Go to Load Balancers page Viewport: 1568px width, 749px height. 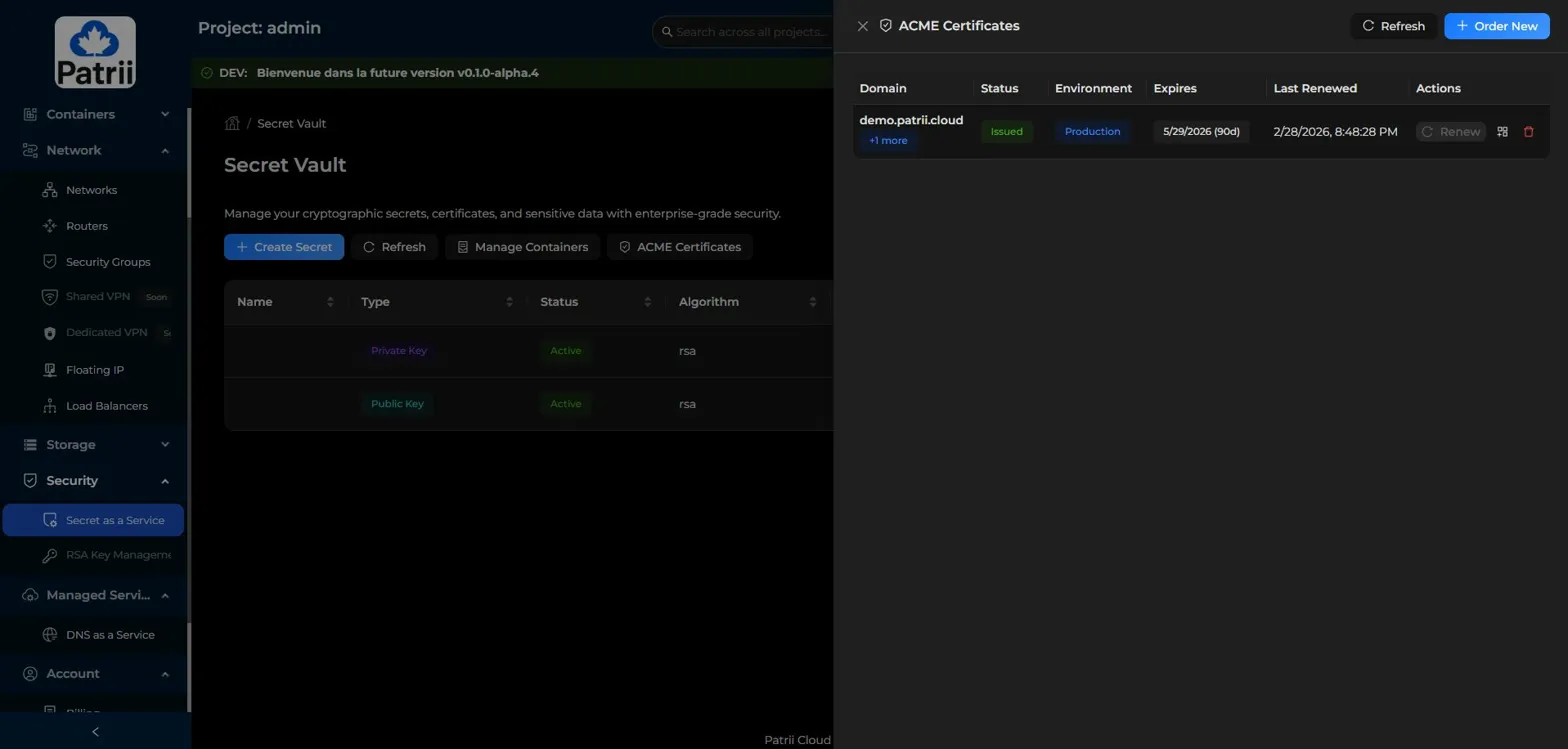106,406
